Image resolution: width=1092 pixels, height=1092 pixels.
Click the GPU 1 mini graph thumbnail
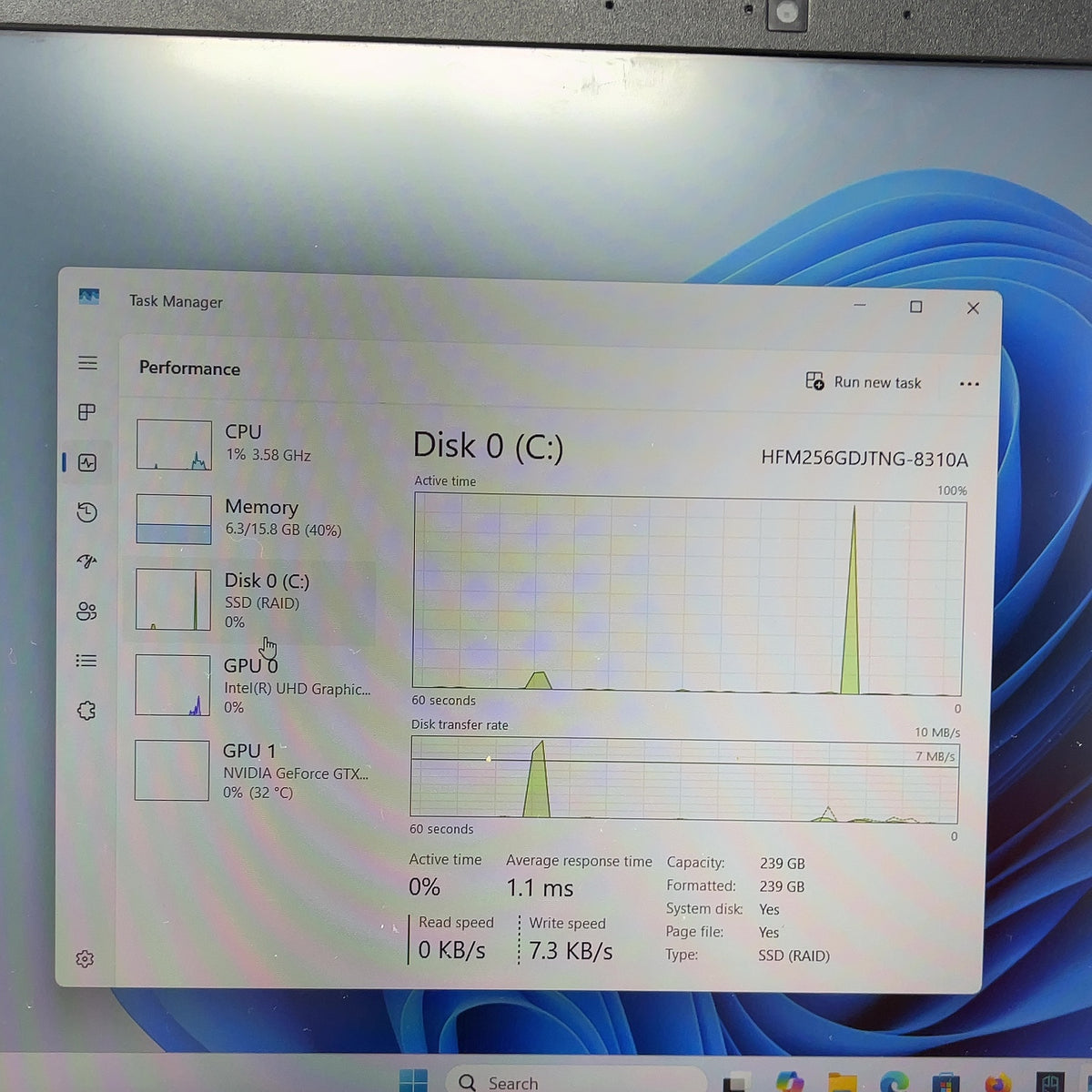[x=172, y=770]
